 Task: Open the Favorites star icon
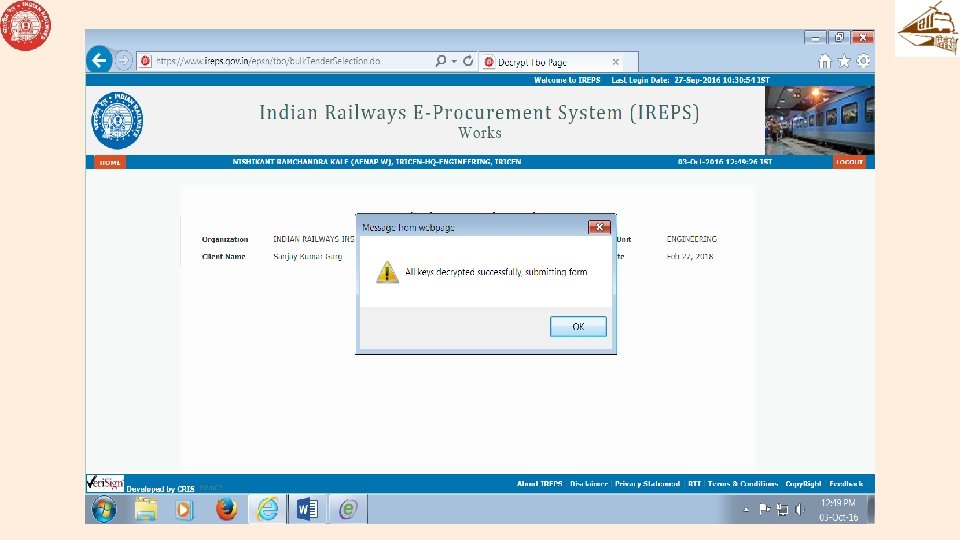coord(844,61)
